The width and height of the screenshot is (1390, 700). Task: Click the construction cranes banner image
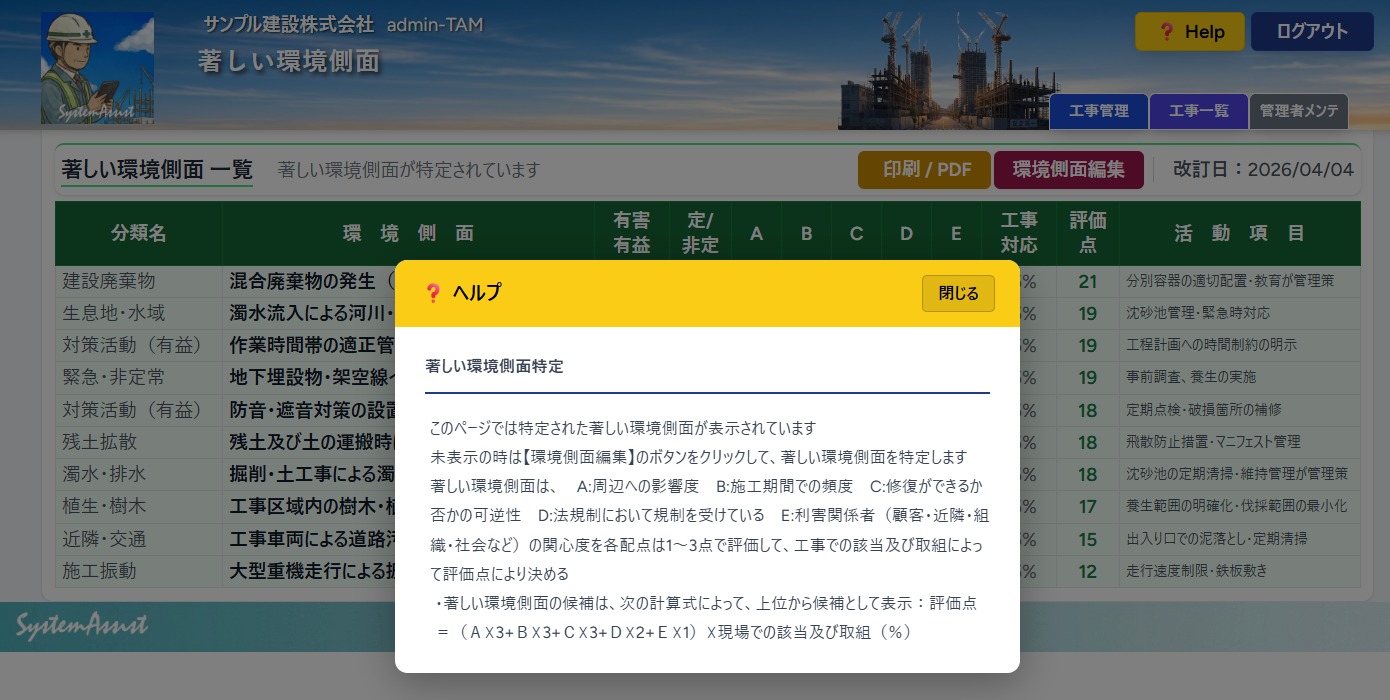(x=940, y=70)
